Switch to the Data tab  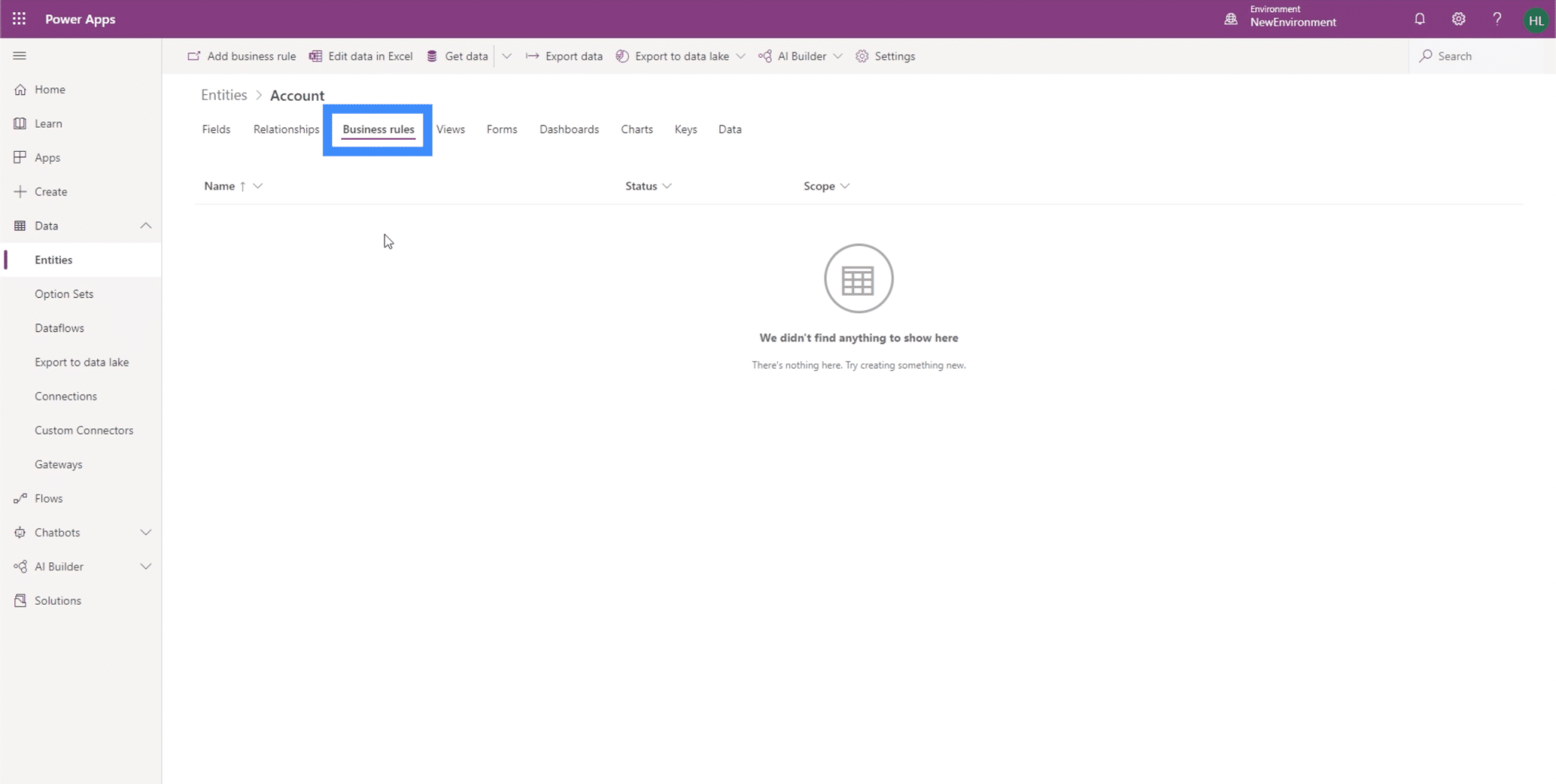730,129
